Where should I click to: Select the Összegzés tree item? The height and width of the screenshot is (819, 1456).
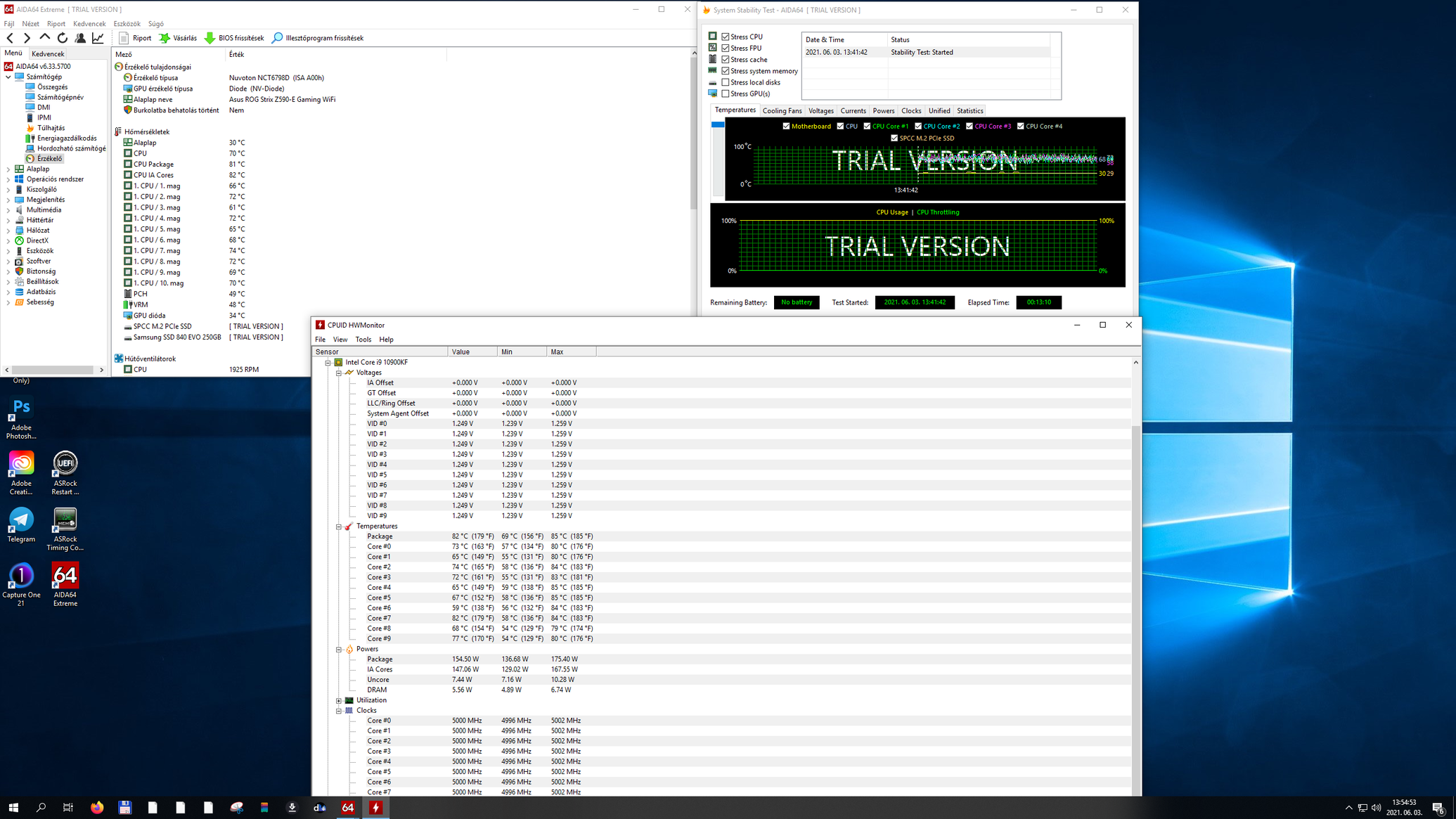click(x=52, y=87)
